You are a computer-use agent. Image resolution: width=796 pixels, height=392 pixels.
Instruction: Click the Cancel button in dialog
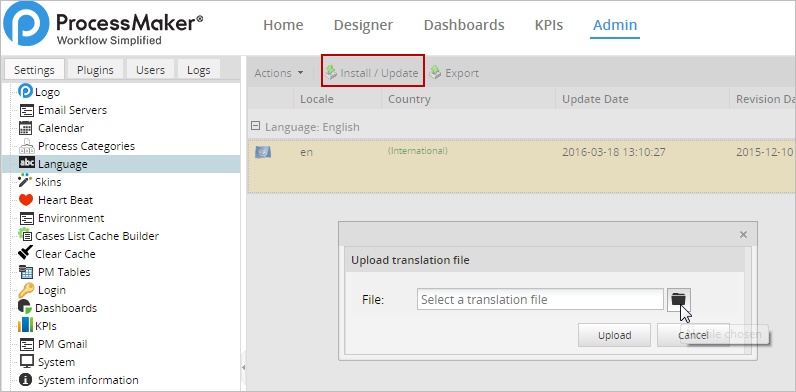(x=693, y=335)
